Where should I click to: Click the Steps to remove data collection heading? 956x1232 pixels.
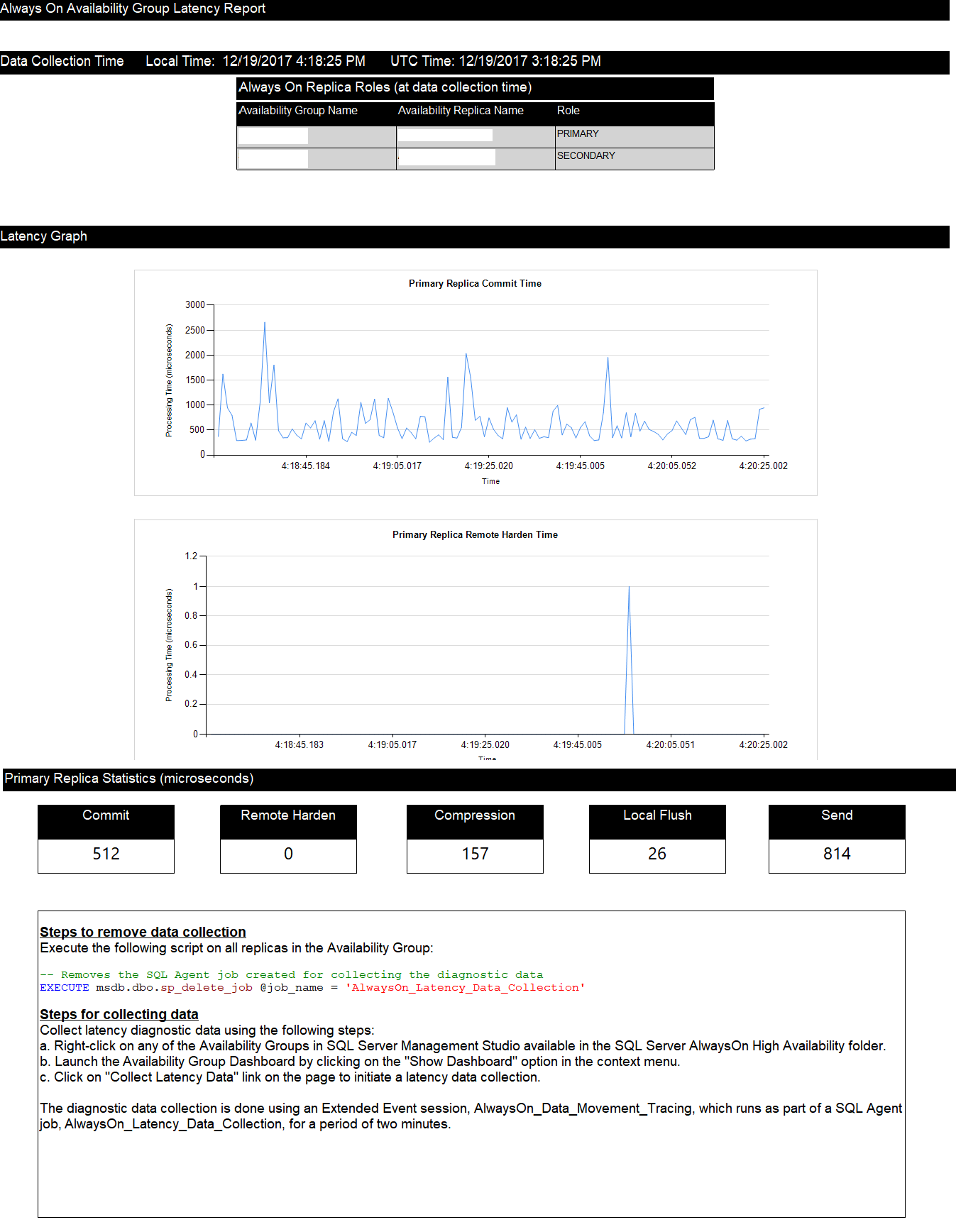[143, 933]
